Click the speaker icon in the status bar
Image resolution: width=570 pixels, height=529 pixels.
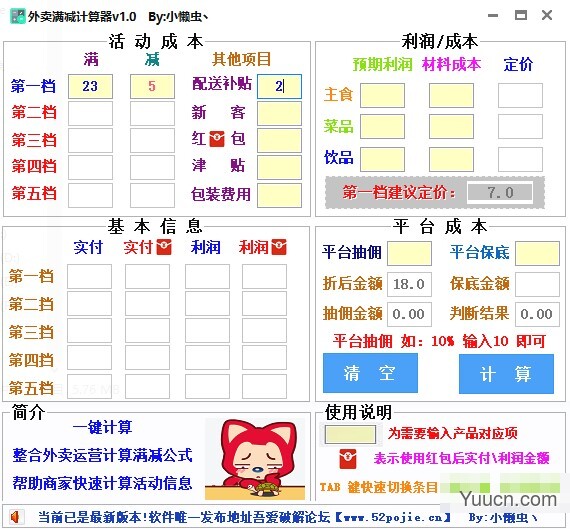(16, 517)
